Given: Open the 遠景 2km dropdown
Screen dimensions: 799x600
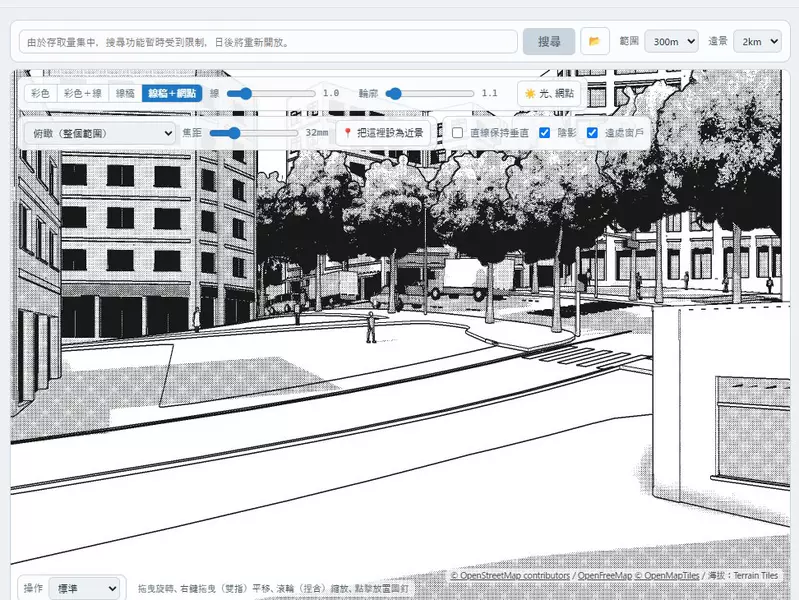Looking at the screenshot, I should 757,41.
